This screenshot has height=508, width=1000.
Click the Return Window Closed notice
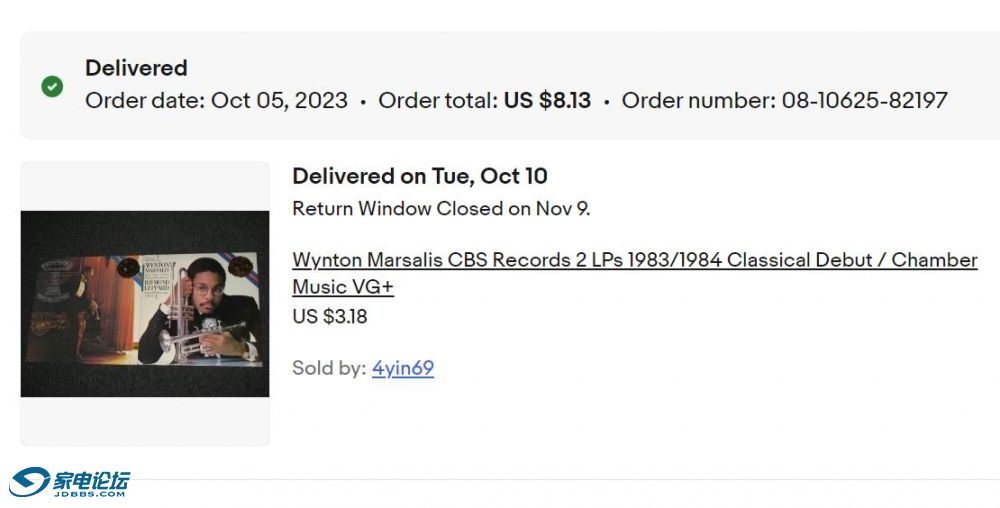click(x=441, y=209)
